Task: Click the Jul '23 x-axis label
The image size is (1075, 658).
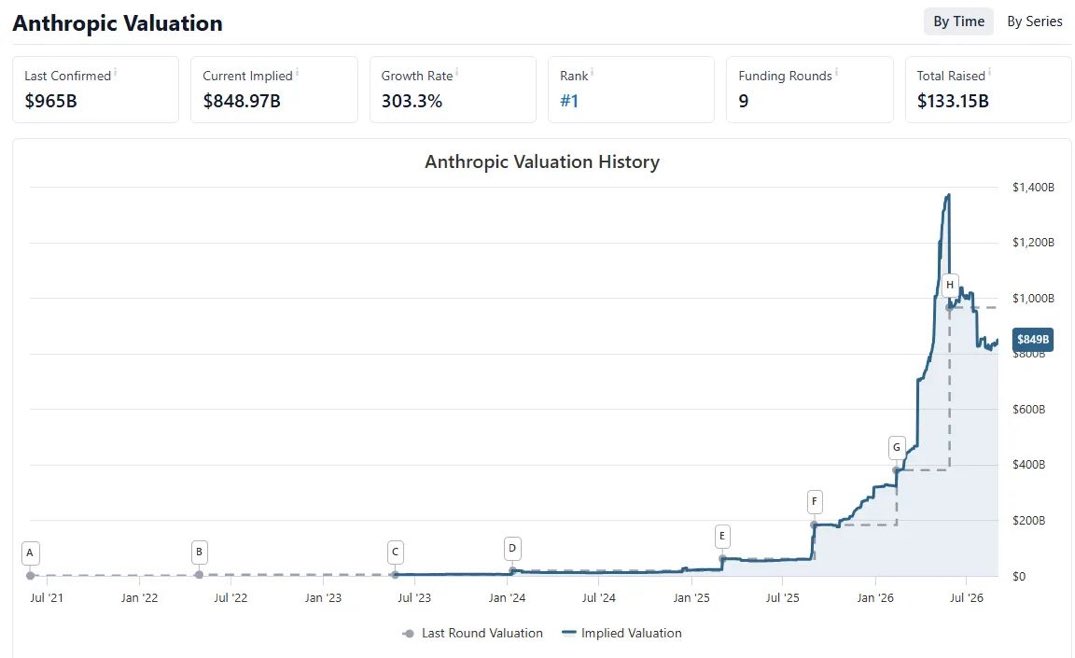Action: (414, 598)
